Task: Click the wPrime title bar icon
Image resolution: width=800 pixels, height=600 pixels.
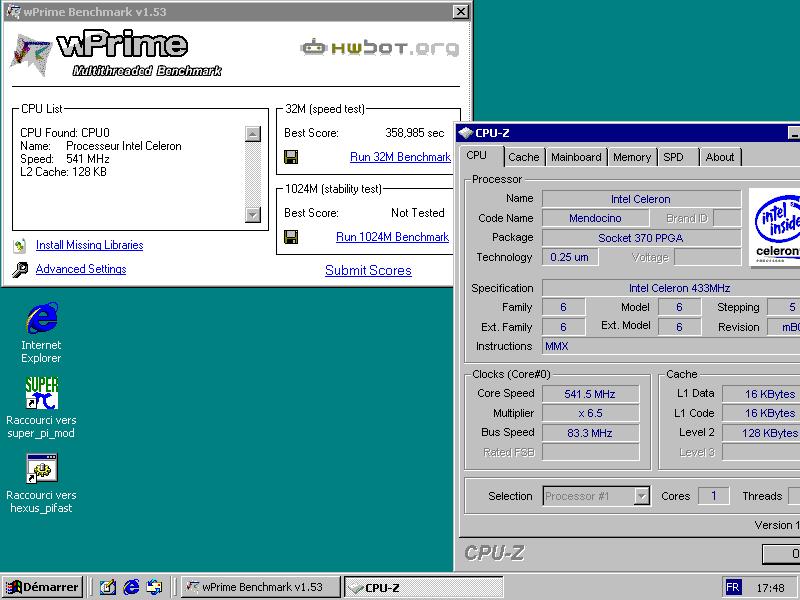Action: coord(13,11)
